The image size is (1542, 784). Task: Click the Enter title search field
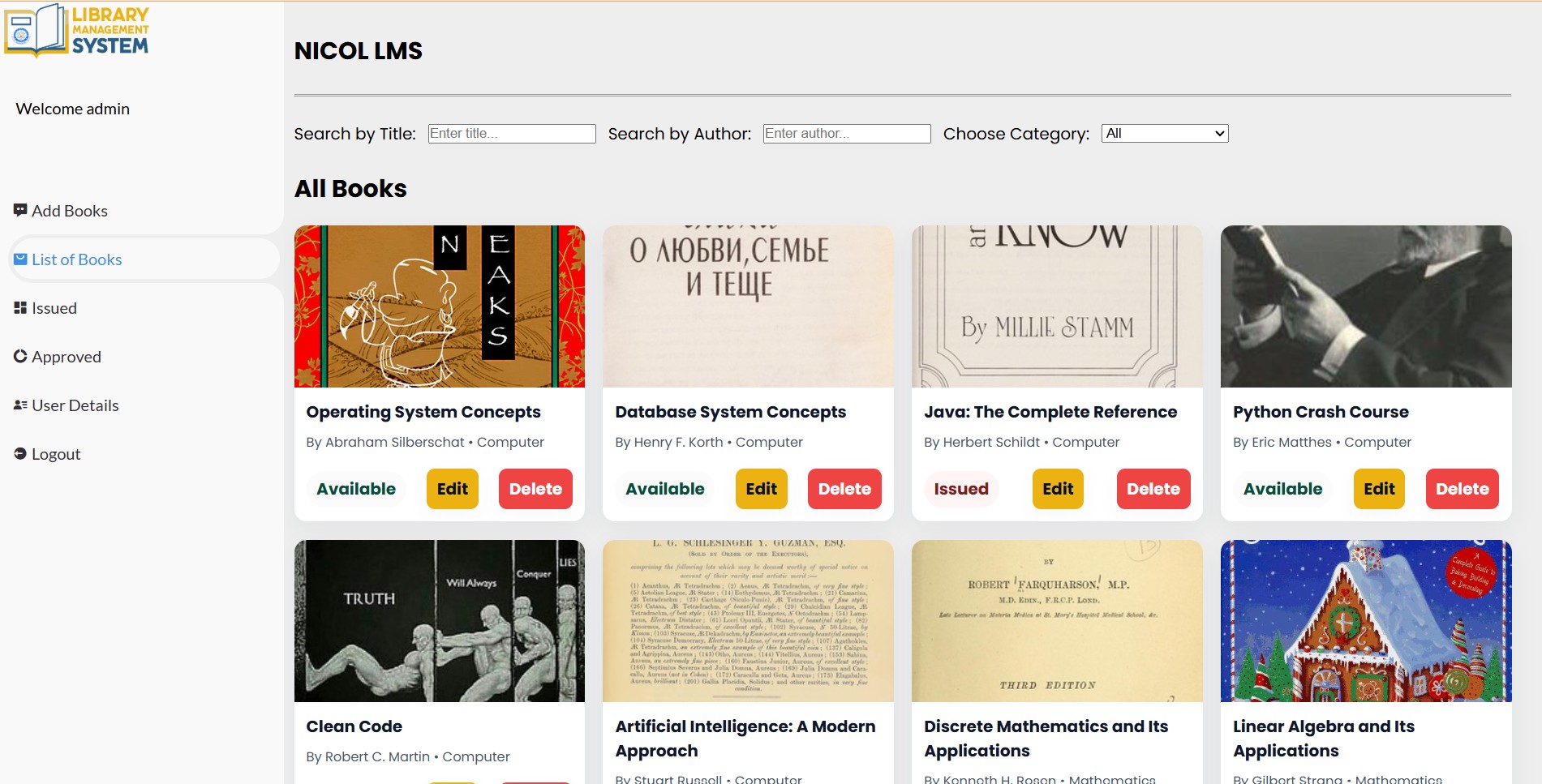(511, 133)
